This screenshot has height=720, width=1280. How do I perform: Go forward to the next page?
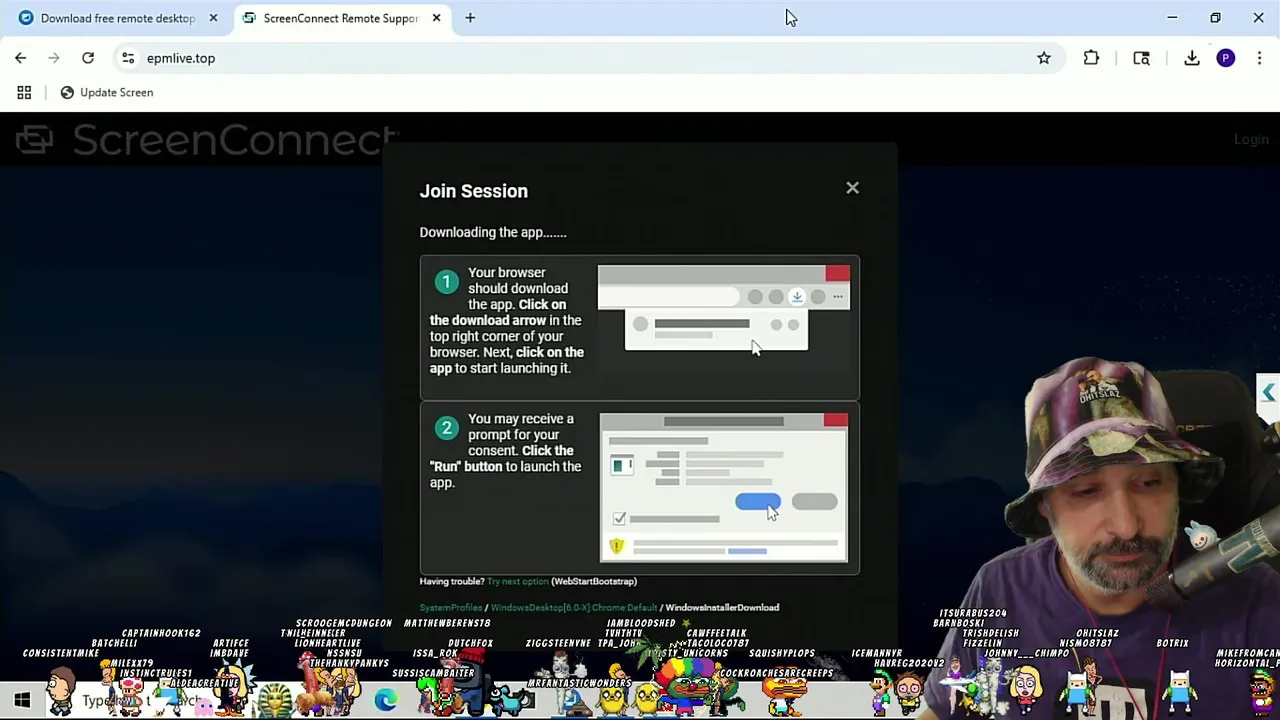[x=54, y=58]
